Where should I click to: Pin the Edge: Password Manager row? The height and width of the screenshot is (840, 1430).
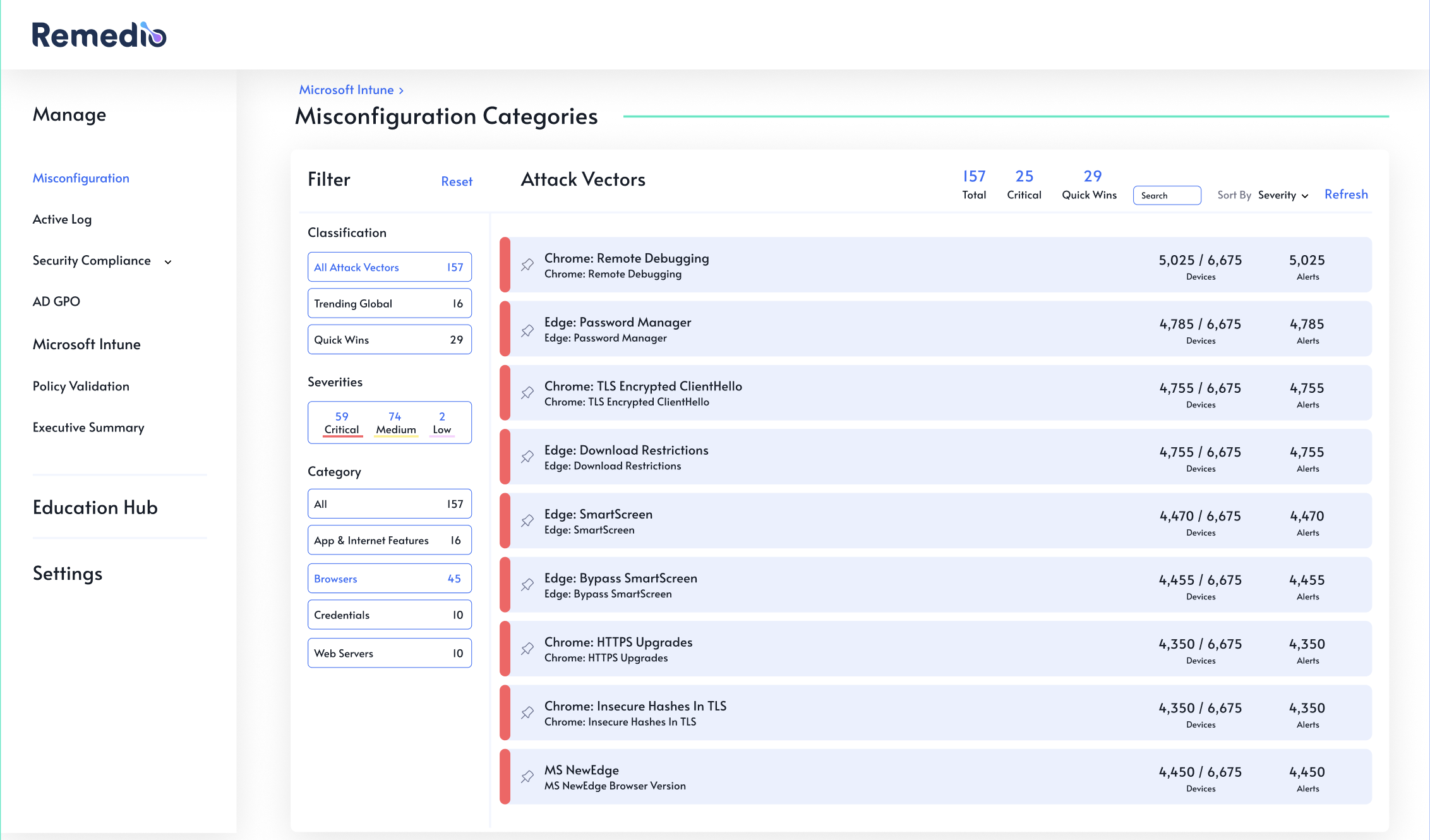(x=527, y=330)
